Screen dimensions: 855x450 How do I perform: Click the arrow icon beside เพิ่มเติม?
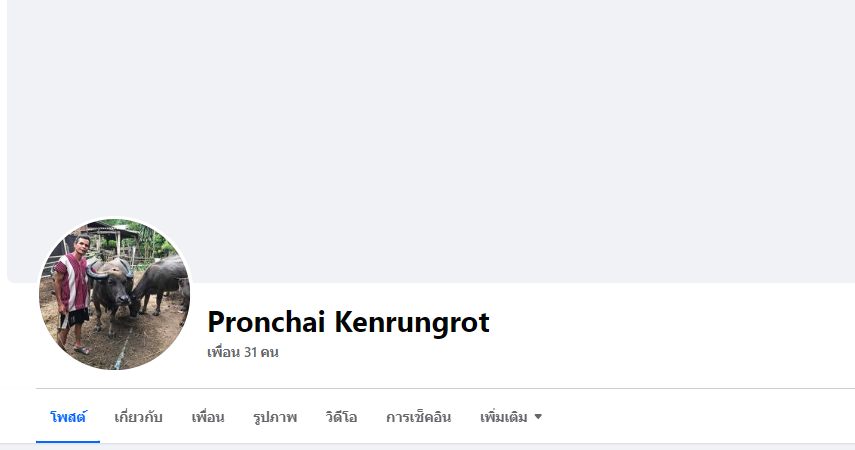point(538,417)
